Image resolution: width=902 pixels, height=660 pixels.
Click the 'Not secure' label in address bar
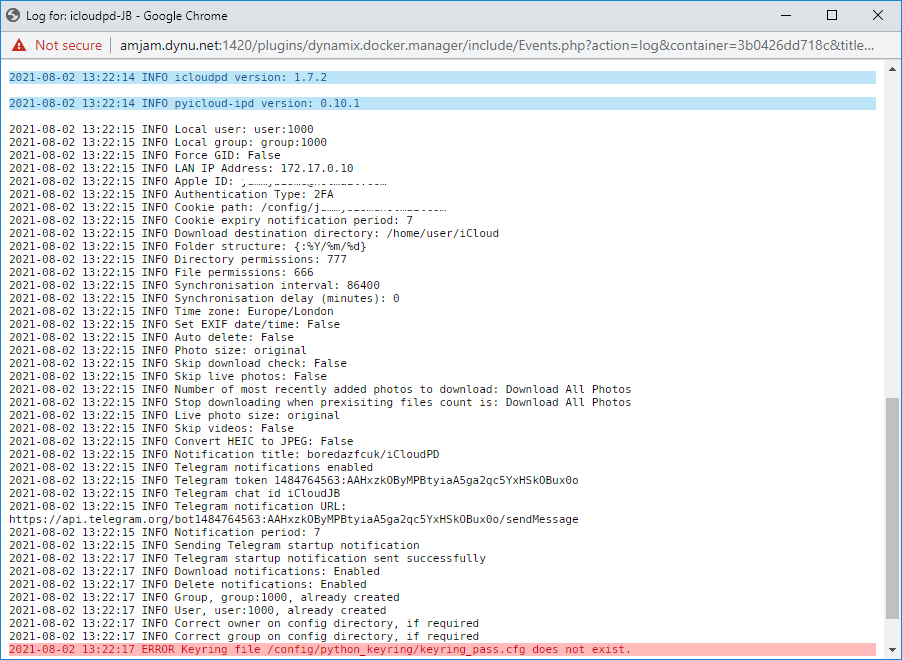pyautogui.click(x=68, y=45)
